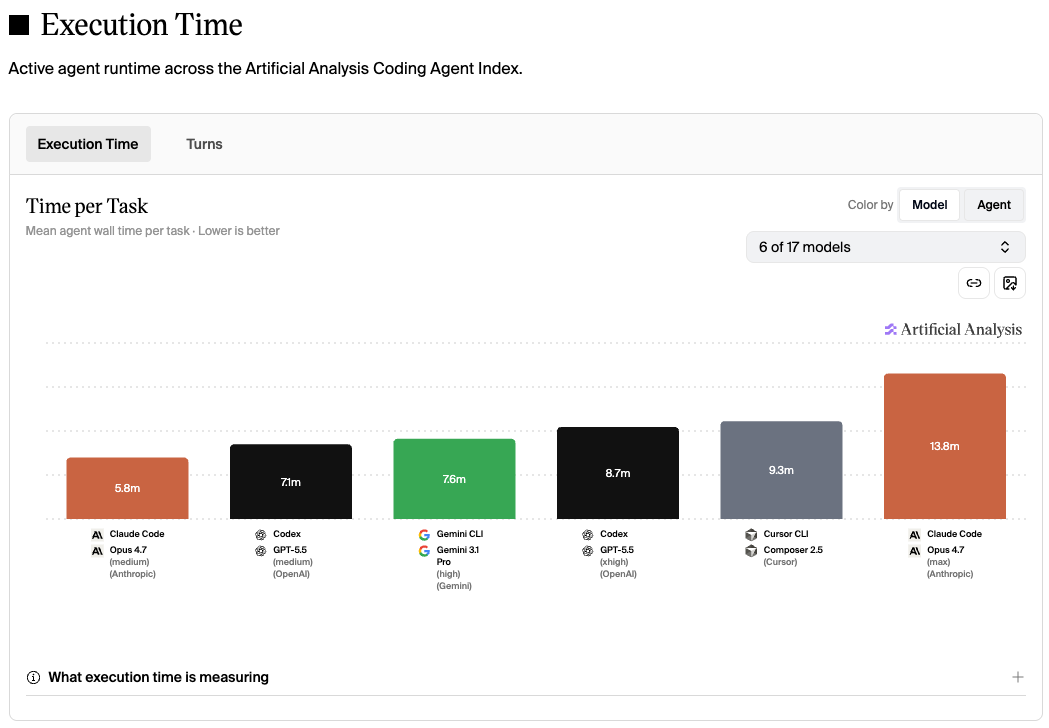Click Cursor cube icon beside Composer 2.5
This screenshot has width=1049, height=728.
(751, 551)
